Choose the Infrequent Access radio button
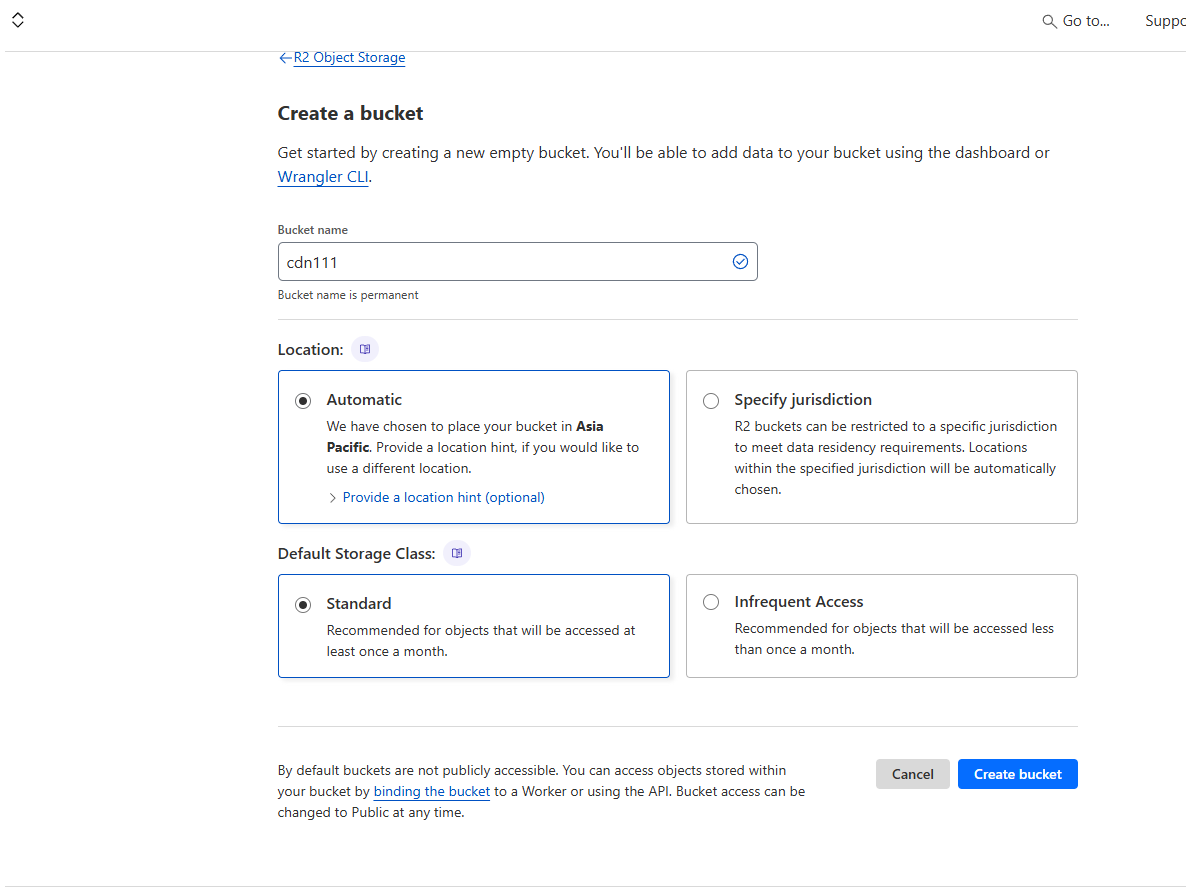The image size is (1191, 895). (x=711, y=602)
